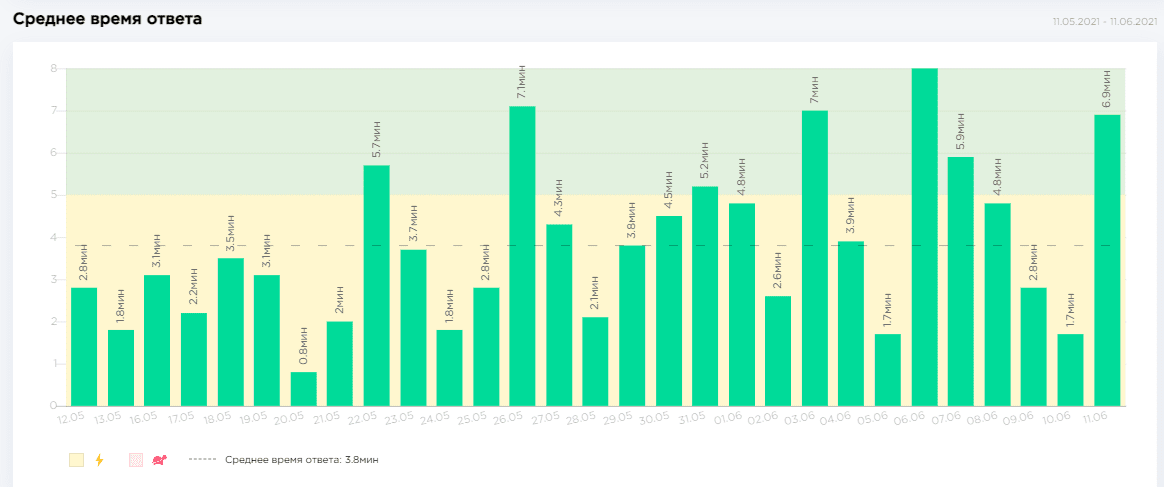
Task: Select the 20.05 bar showing 0.8мин
Action: (303, 389)
